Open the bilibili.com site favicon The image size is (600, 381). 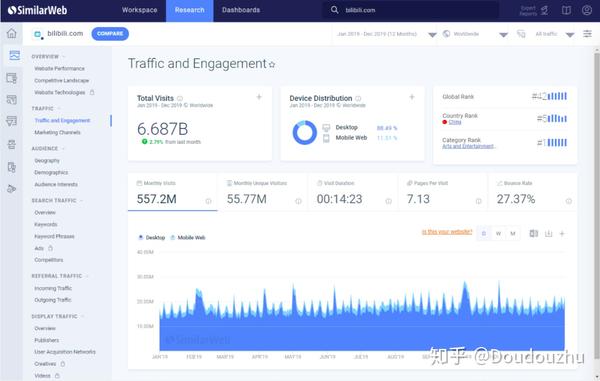click(38, 34)
